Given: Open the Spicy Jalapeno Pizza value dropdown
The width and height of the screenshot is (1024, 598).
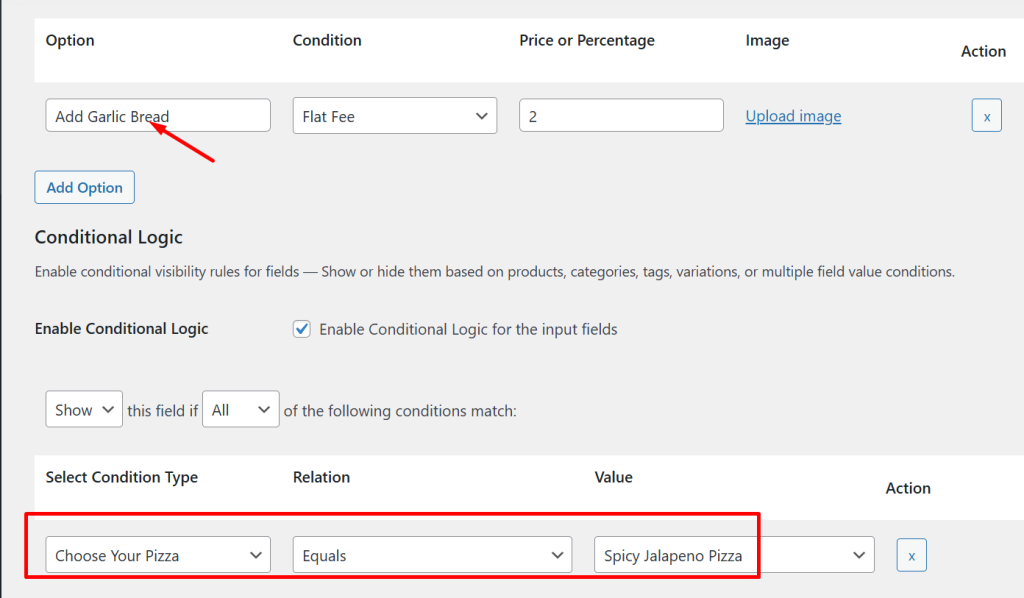Looking at the screenshot, I should [734, 555].
